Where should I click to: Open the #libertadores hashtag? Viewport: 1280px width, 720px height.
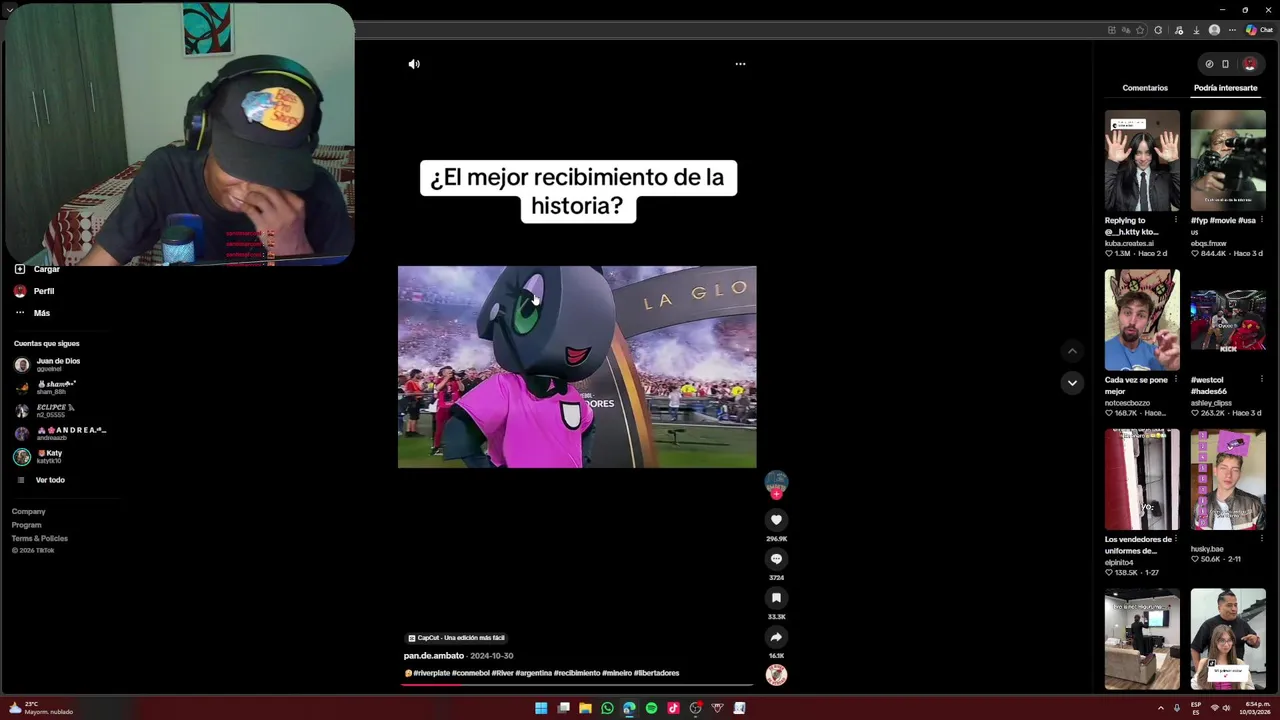(x=656, y=673)
